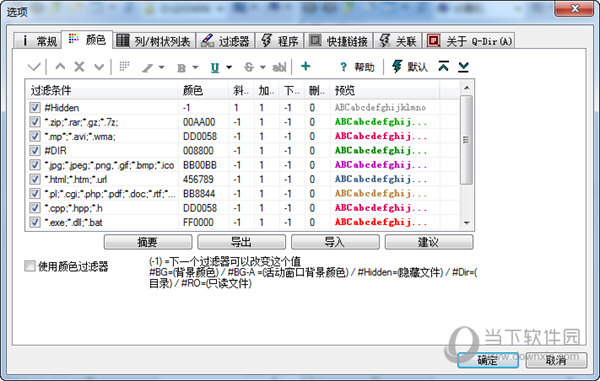Click the italic slash toolbar icon
The height and width of the screenshot is (381, 600).
[x=147, y=68]
